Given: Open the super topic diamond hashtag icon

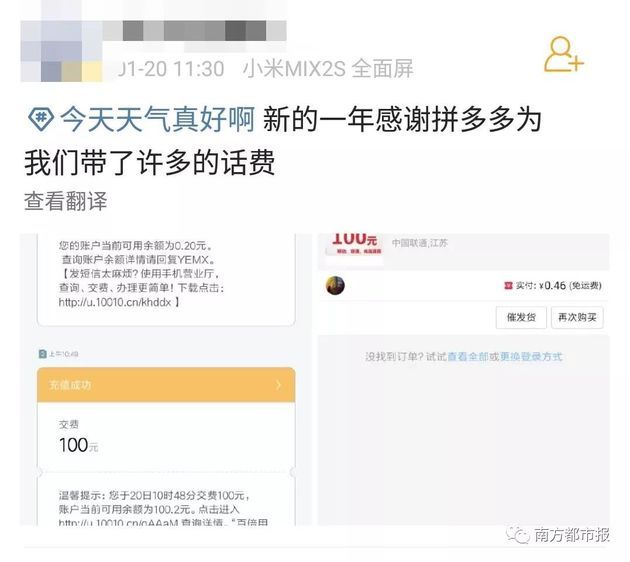Looking at the screenshot, I should coord(41,119).
